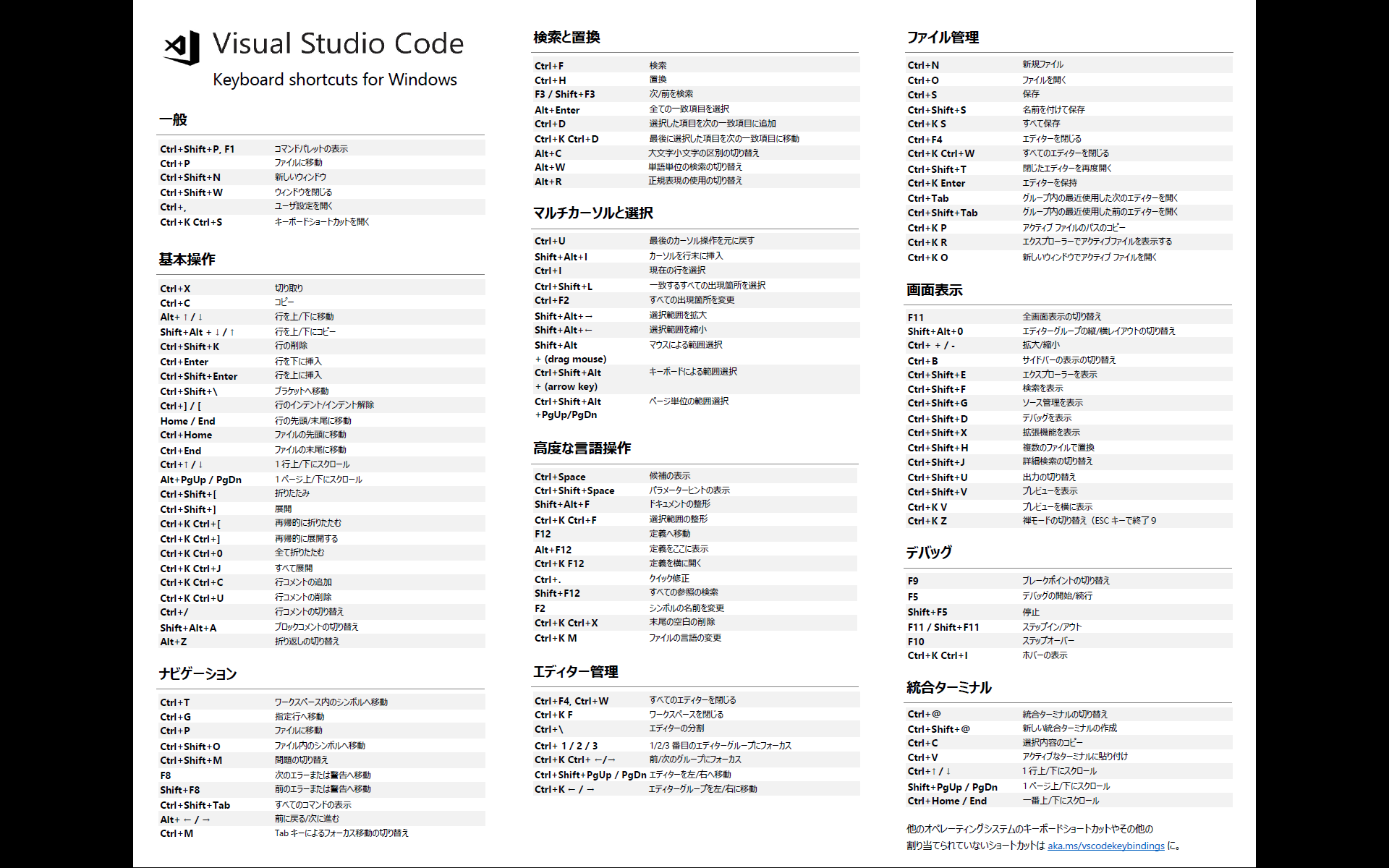Select the ナビゲーション section heading
Image resolution: width=1389 pixels, height=868 pixels.
pos(198,673)
